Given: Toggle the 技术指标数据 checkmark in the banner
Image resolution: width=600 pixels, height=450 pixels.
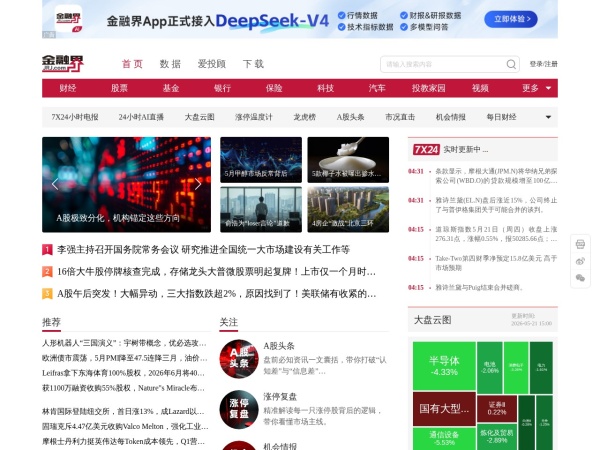Looking at the screenshot, I should 341,27.
